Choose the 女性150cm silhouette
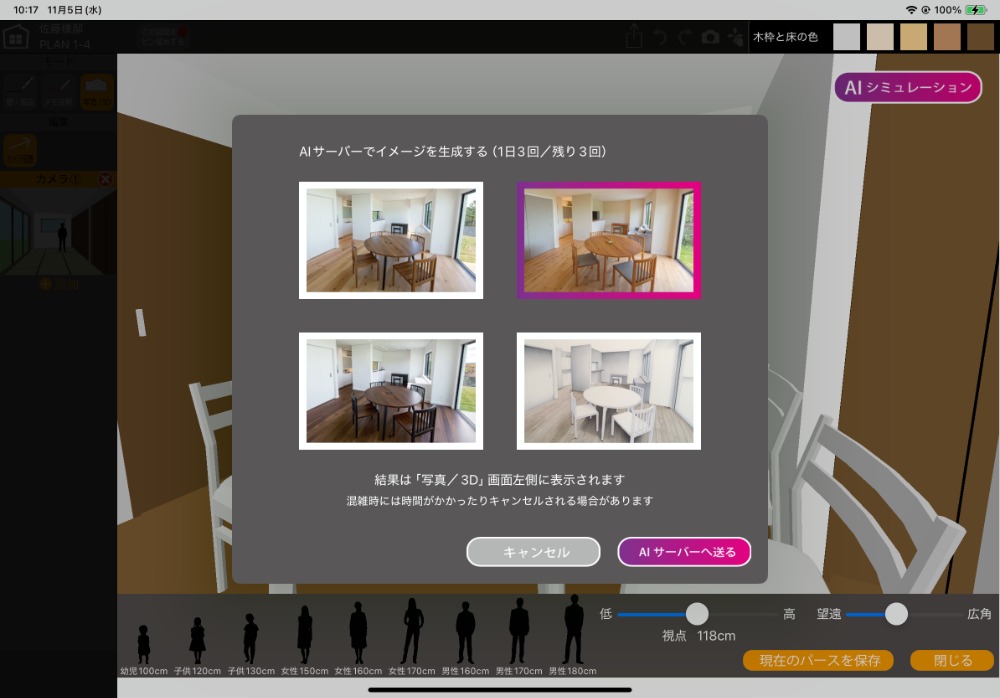 click(305, 634)
